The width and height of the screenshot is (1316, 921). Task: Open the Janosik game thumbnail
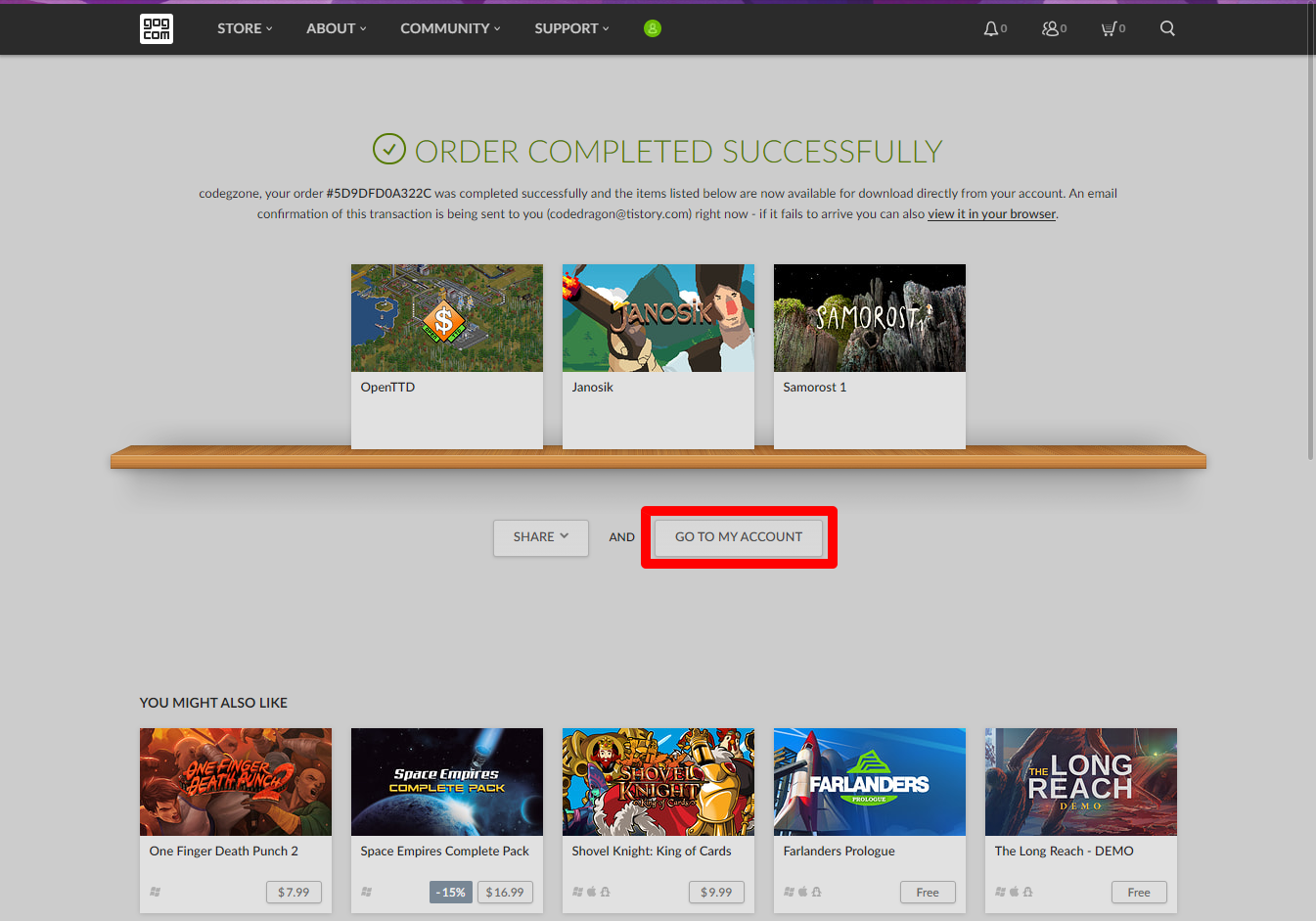pos(658,318)
